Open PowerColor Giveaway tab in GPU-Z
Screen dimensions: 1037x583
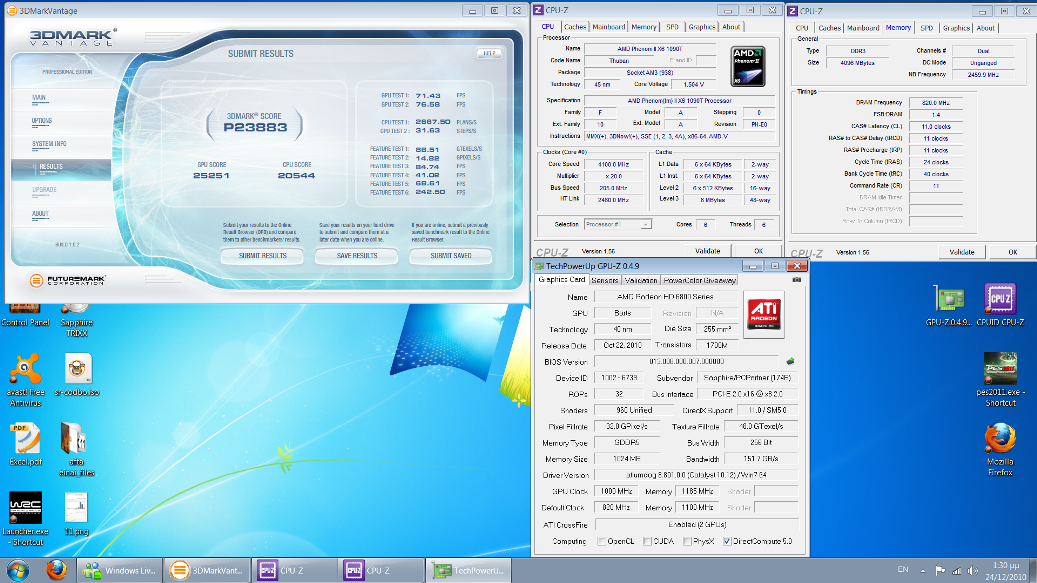pyautogui.click(x=700, y=280)
